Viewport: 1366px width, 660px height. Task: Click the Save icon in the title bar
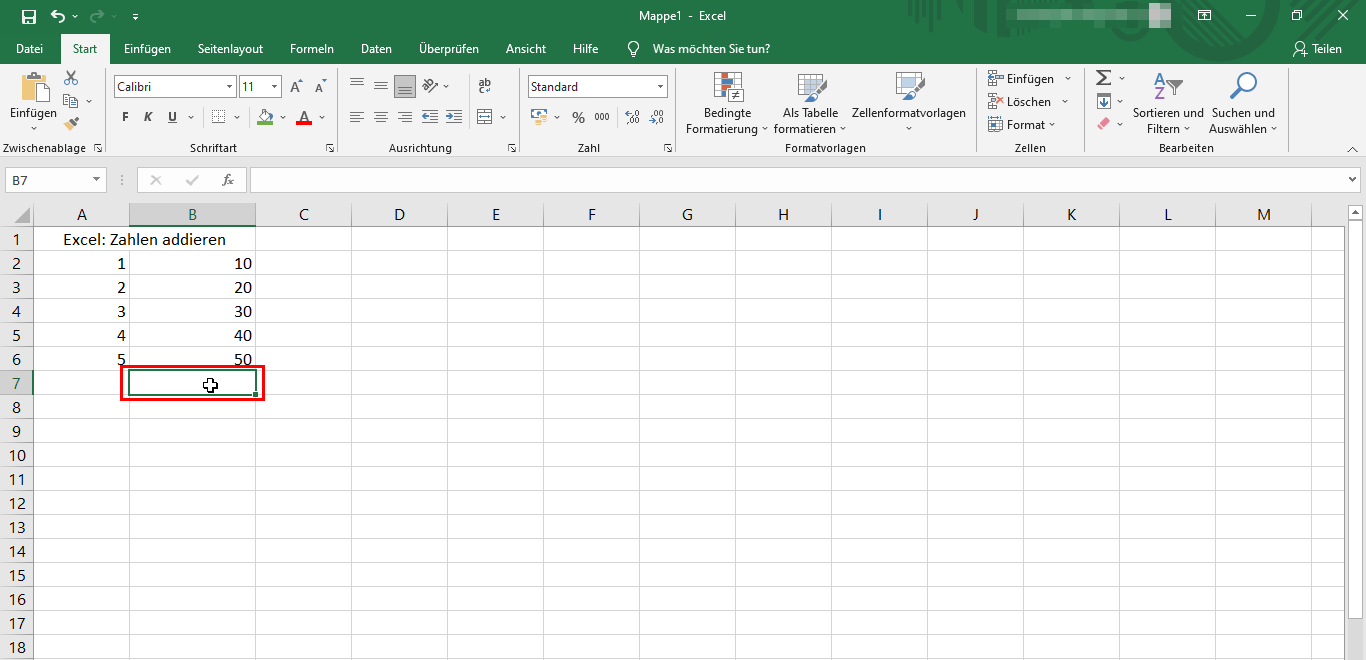pos(29,16)
